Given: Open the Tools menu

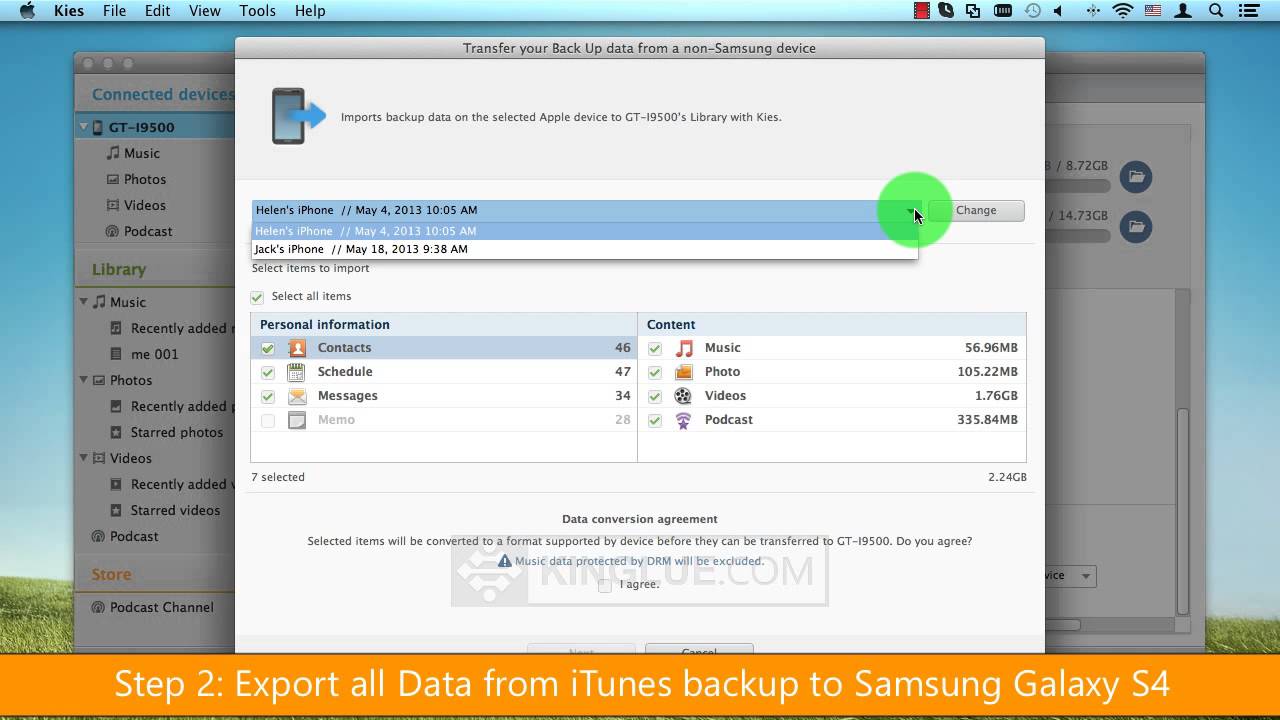Looking at the screenshot, I should click(x=257, y=11).
